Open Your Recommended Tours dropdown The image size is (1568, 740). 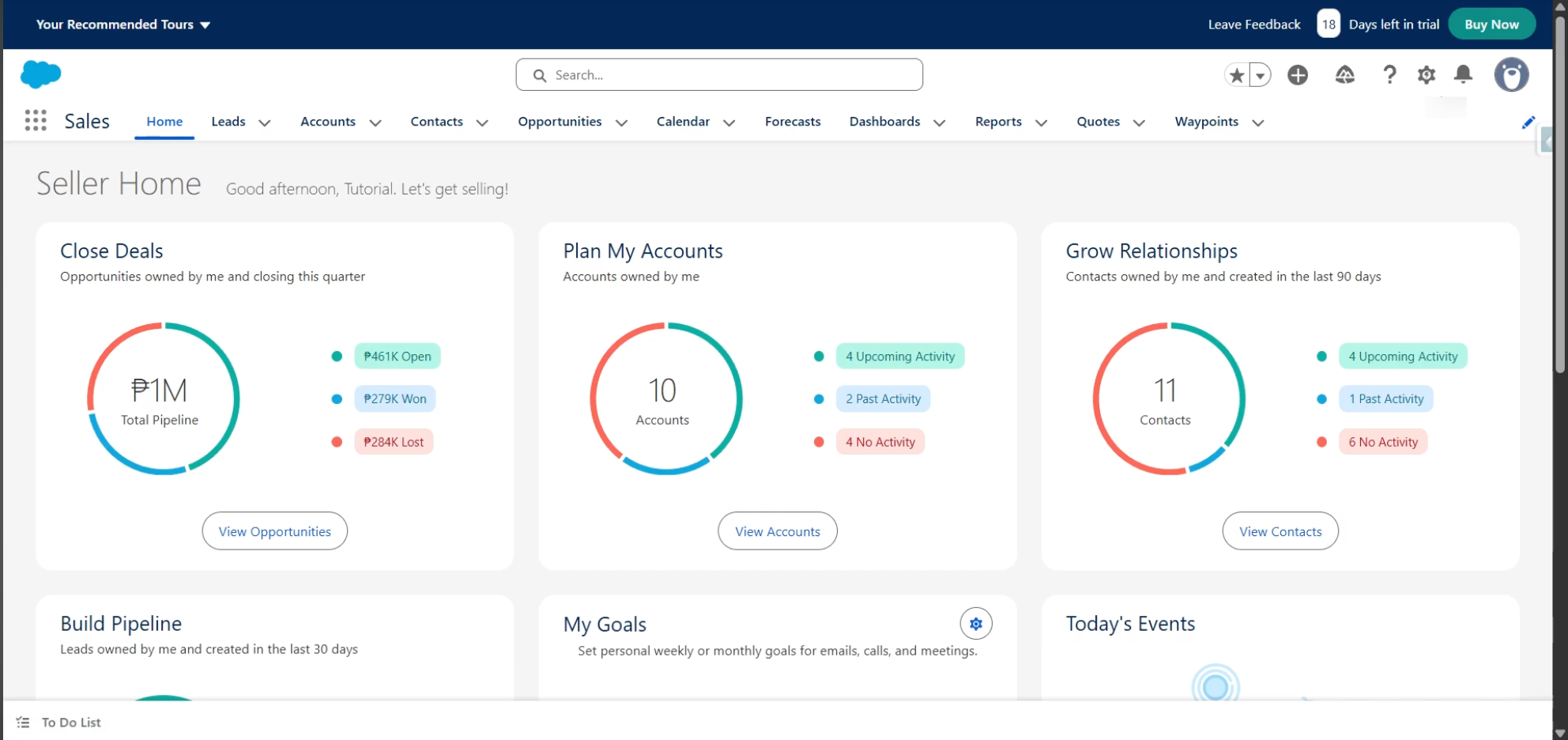click(123, 25)
